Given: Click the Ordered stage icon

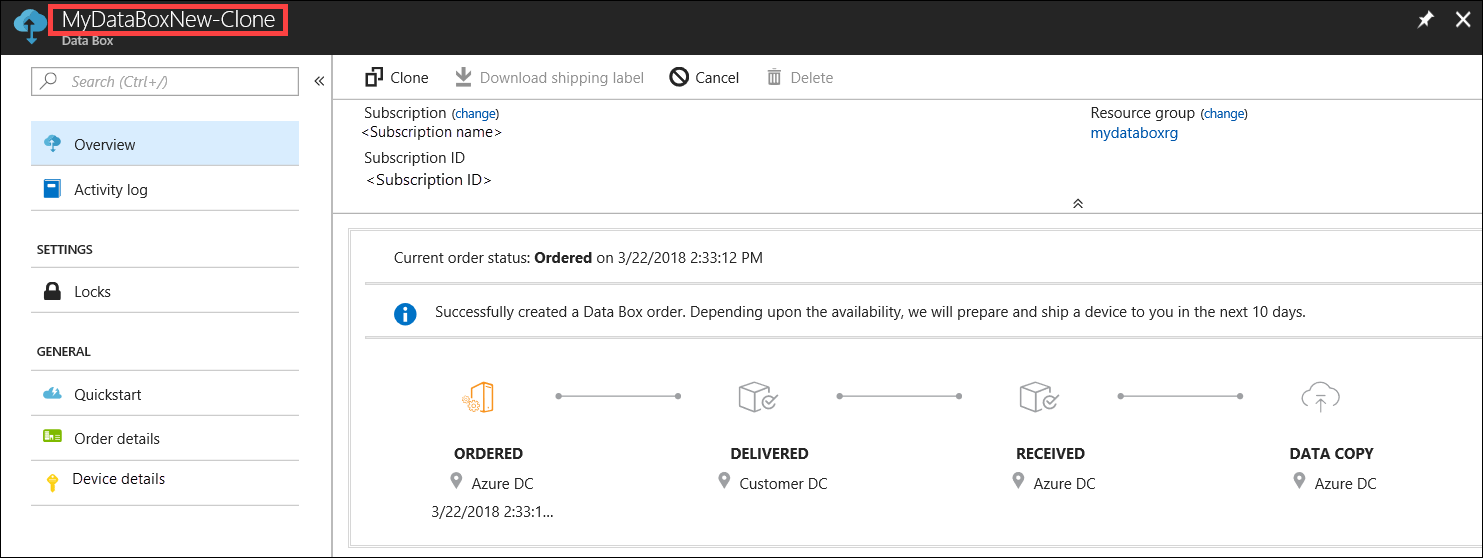Looking at the screenshot, I should point(479,397).
